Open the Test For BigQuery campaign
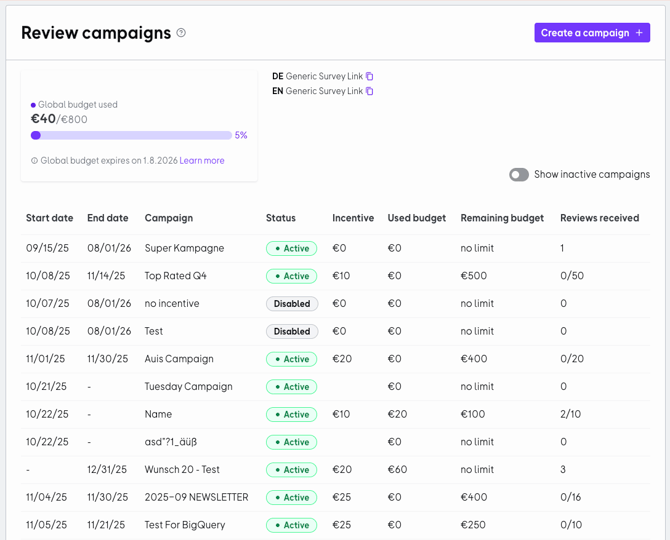The width and height of the screenshot is (670, 540). point(184,525)
